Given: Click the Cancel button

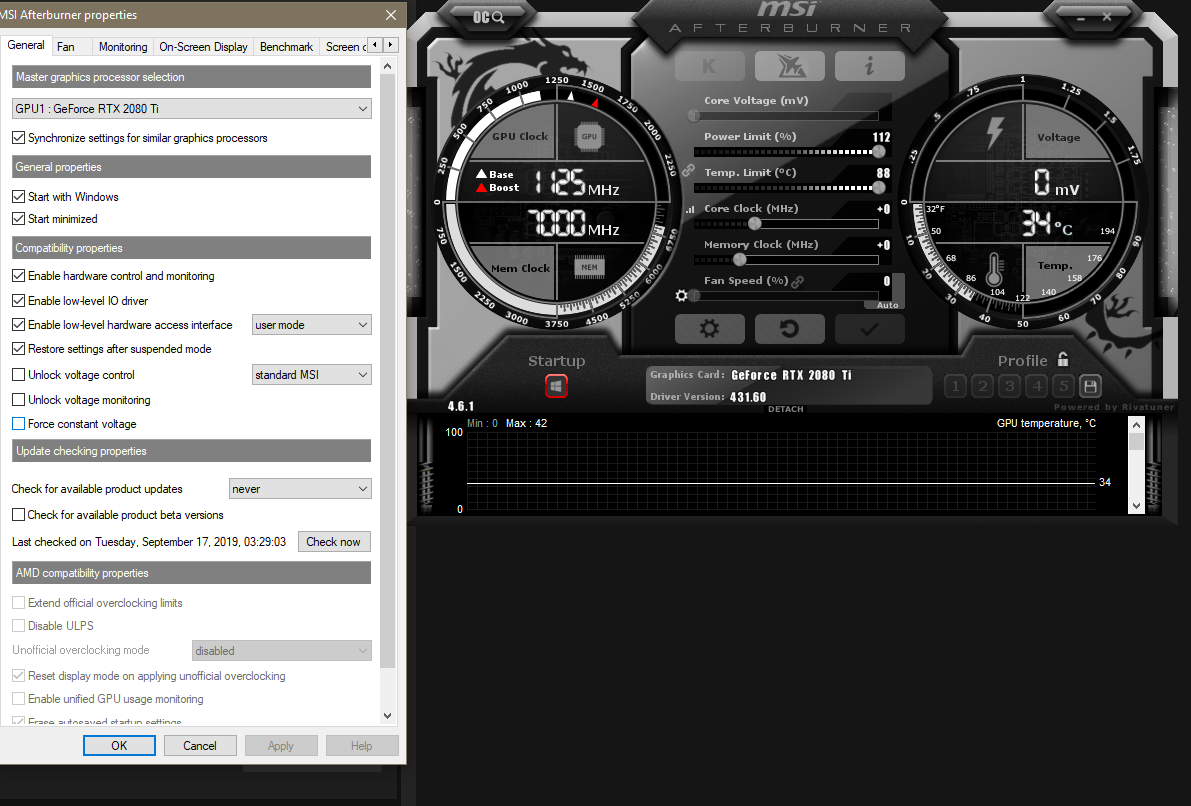Looking at the screenshot, I should click(x=200, y=745).
